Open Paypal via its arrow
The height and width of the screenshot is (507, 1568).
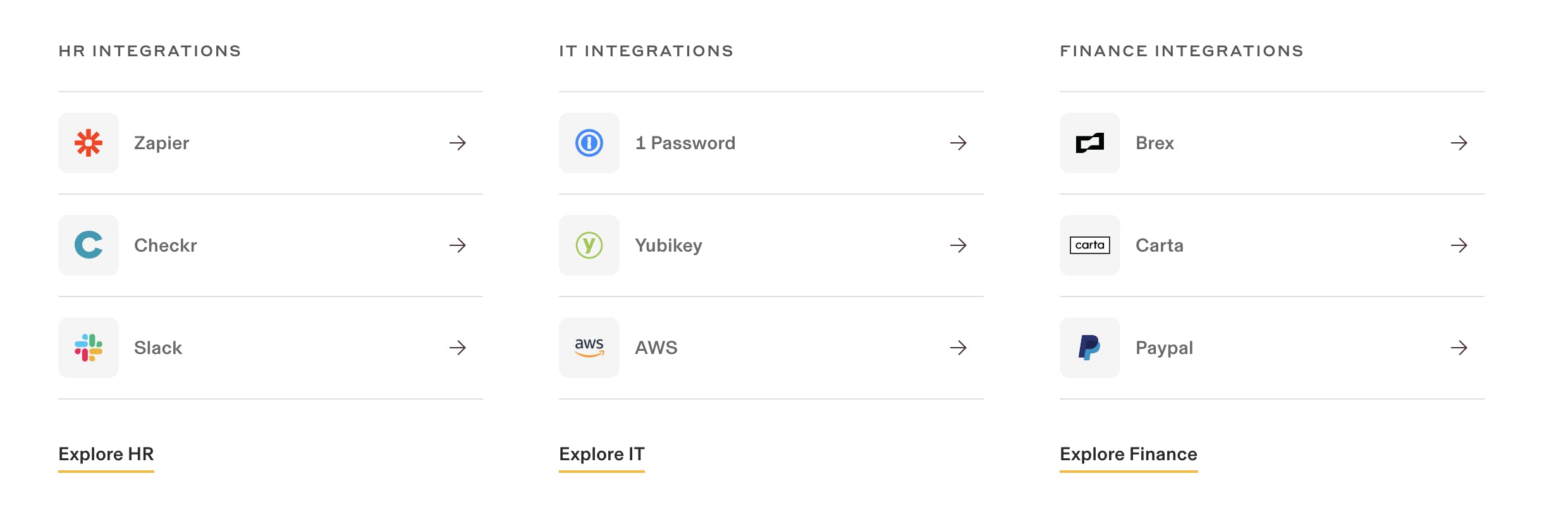(x=1459, y=348)
